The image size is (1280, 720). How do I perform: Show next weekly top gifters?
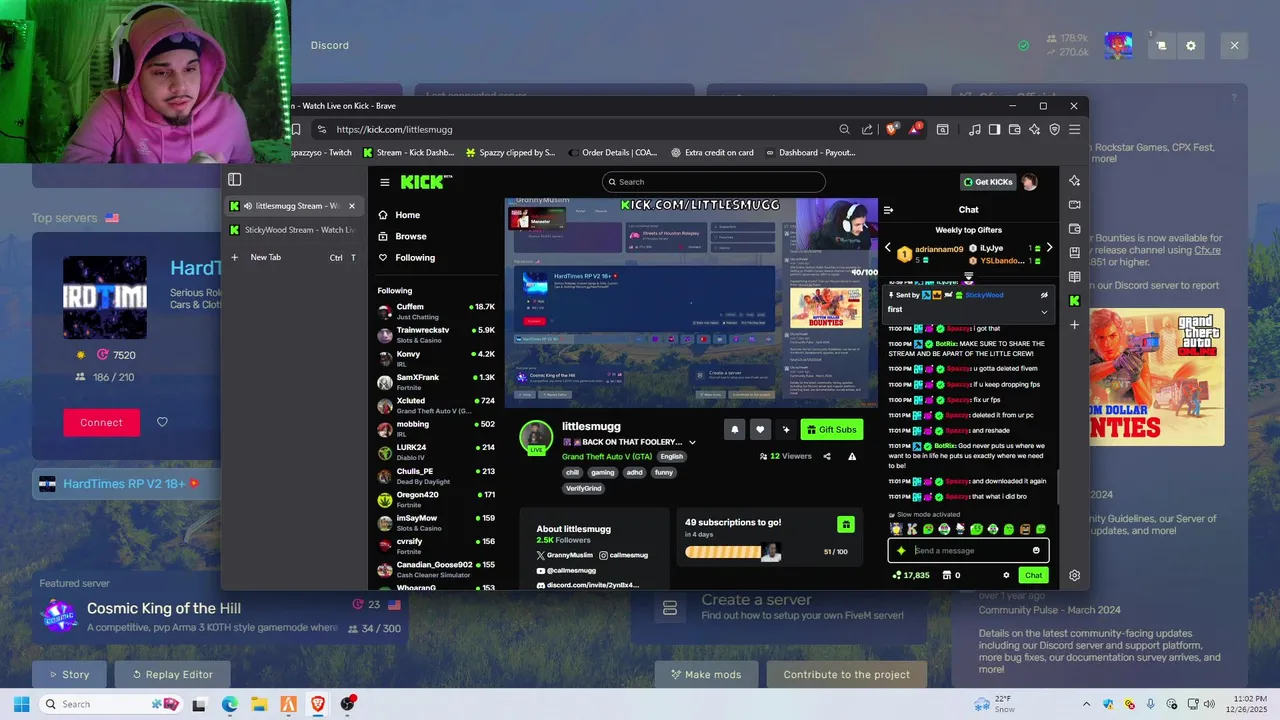coord(1048,248)
